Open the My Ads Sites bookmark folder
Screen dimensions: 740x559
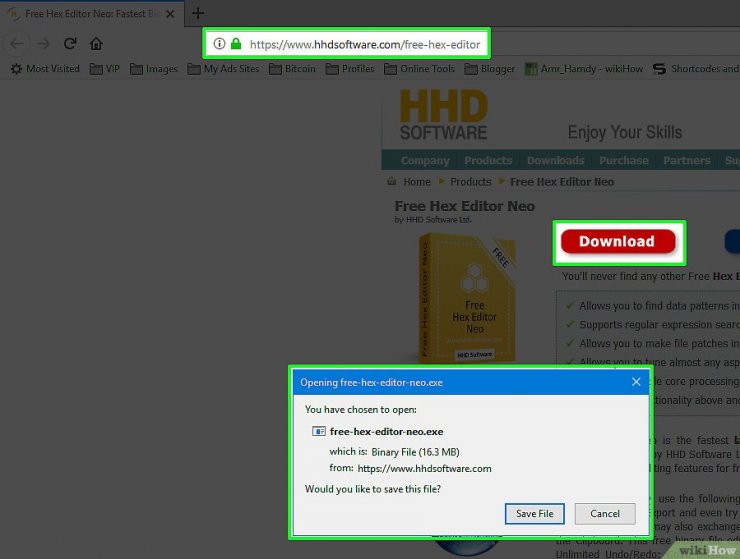(x=223, y=69)
